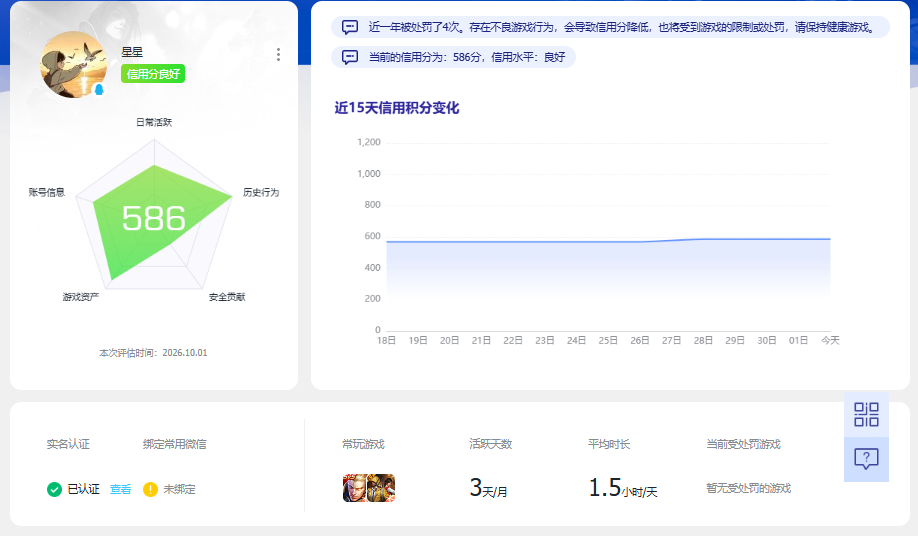918x536 pixels.
Task: Click the user avatar picture
Action: click(73, 64)
